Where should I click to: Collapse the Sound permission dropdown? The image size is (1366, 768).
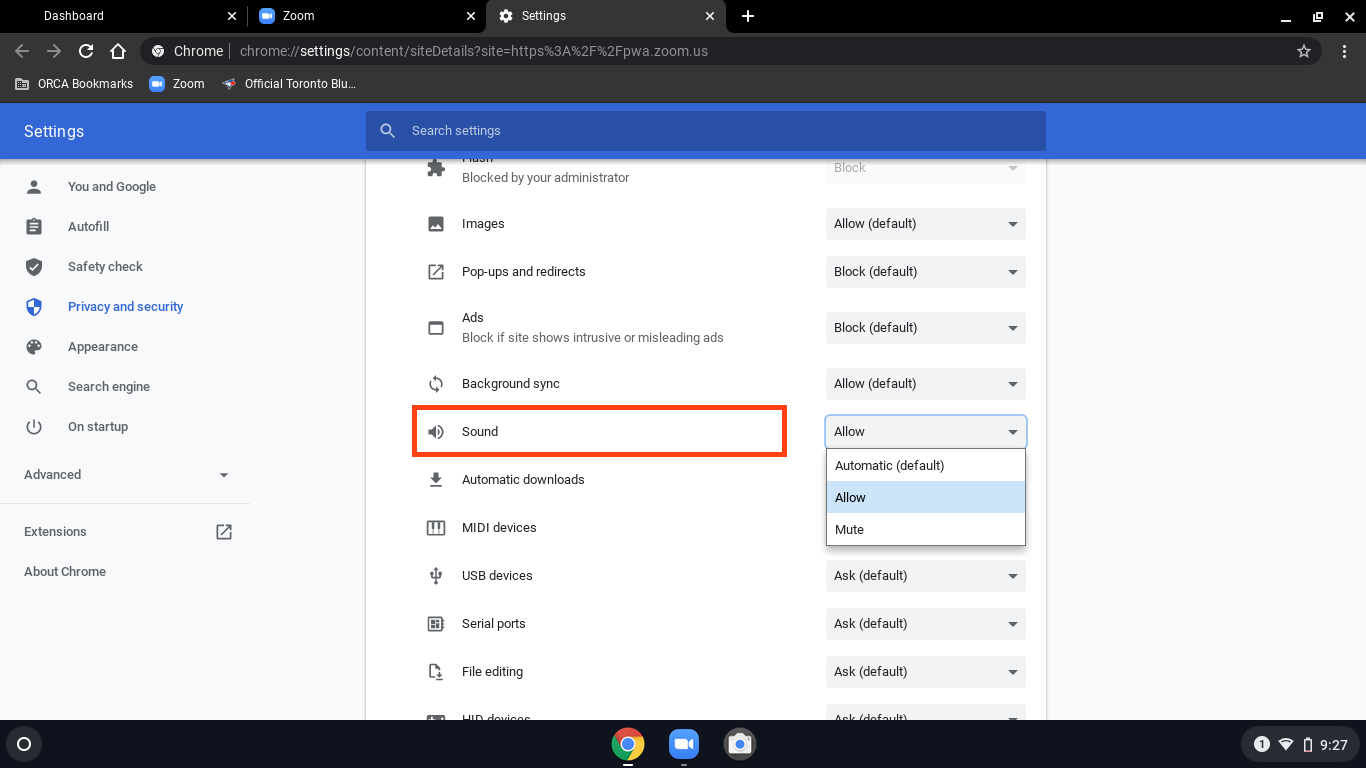pyautogui.click(x=926, y=432)
